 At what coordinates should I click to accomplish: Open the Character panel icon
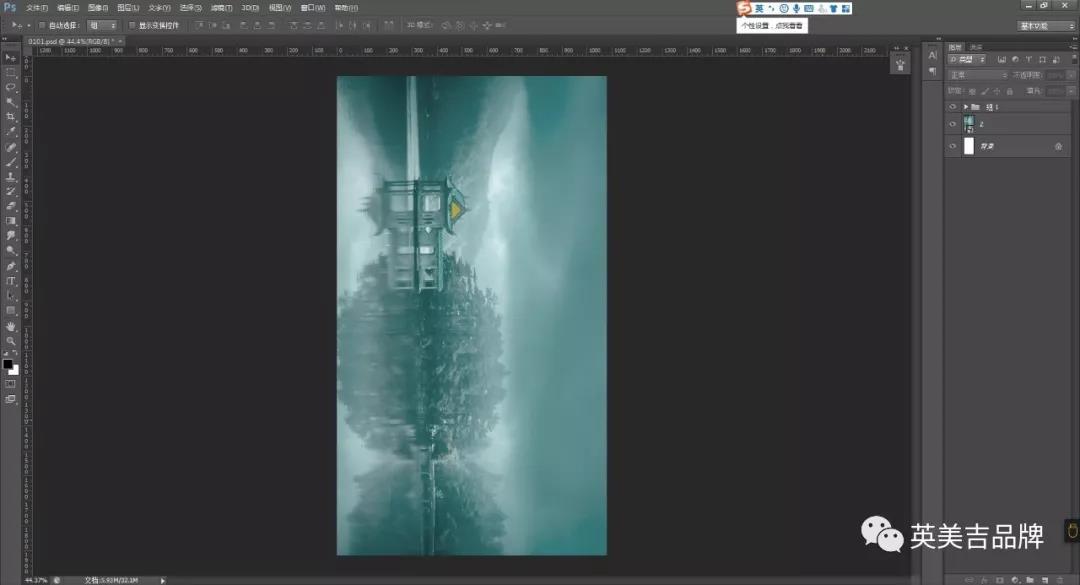coord(933,56)
